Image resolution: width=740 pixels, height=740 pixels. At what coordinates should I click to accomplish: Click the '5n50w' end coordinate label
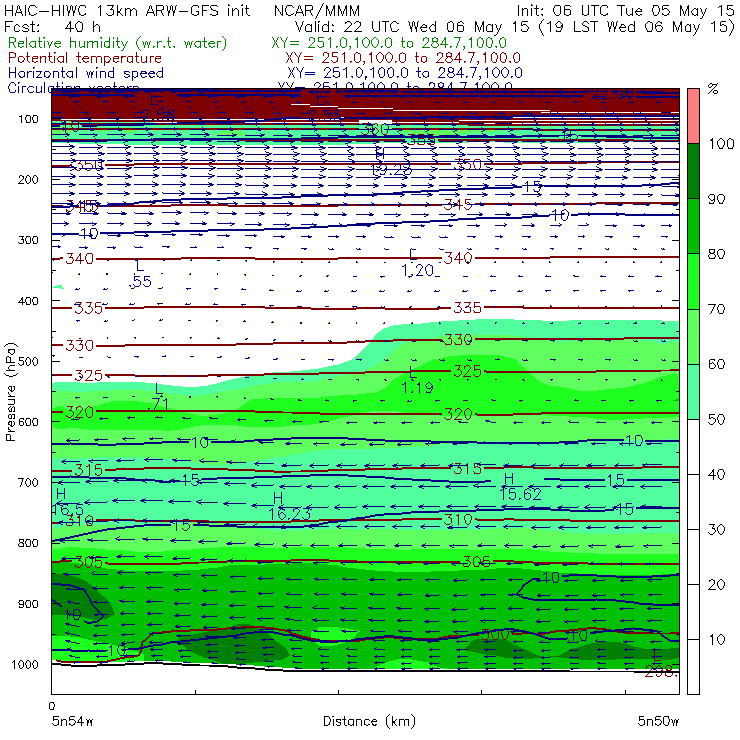pos(658,721)
